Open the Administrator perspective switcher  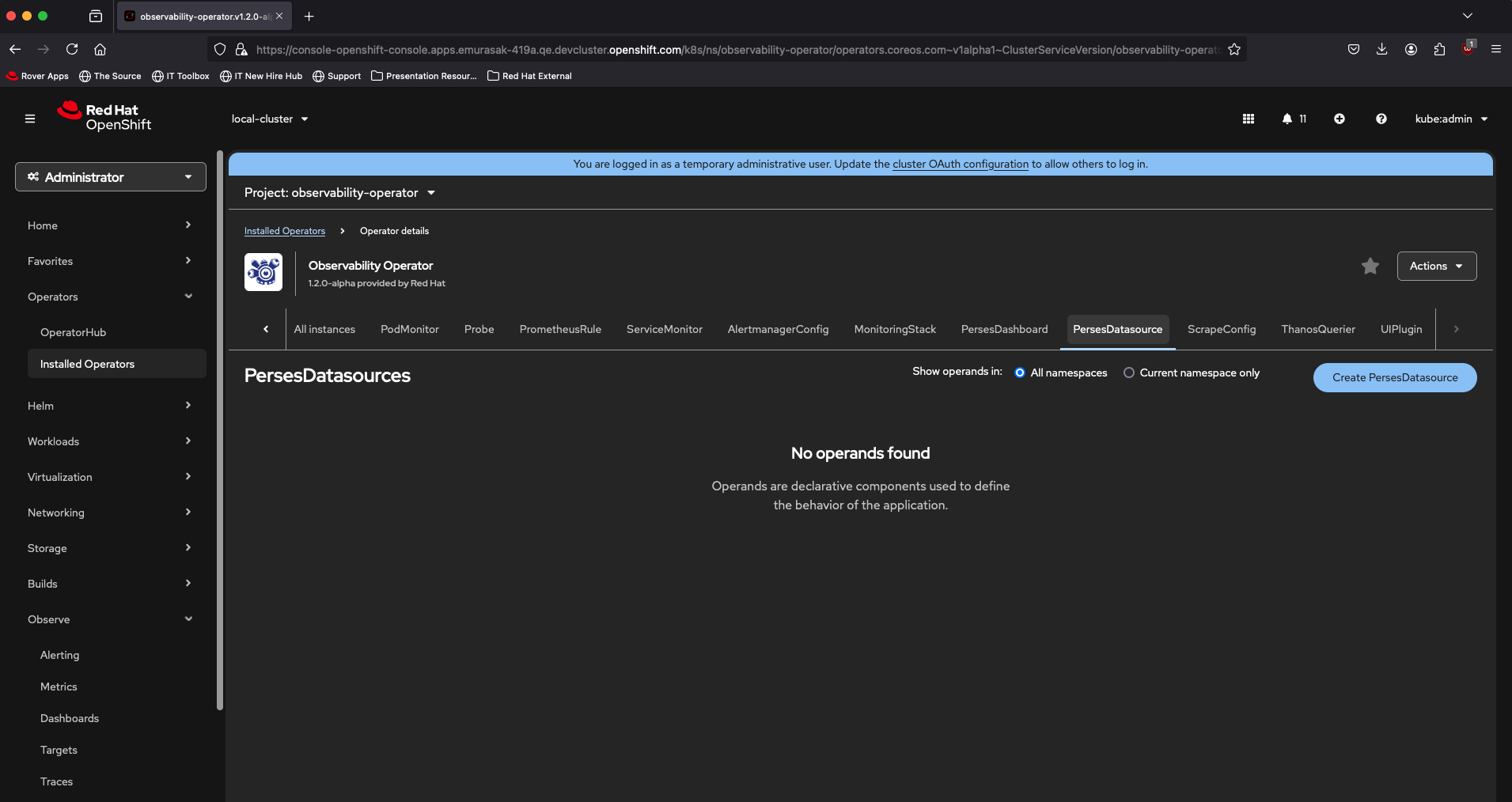[111, 177]
